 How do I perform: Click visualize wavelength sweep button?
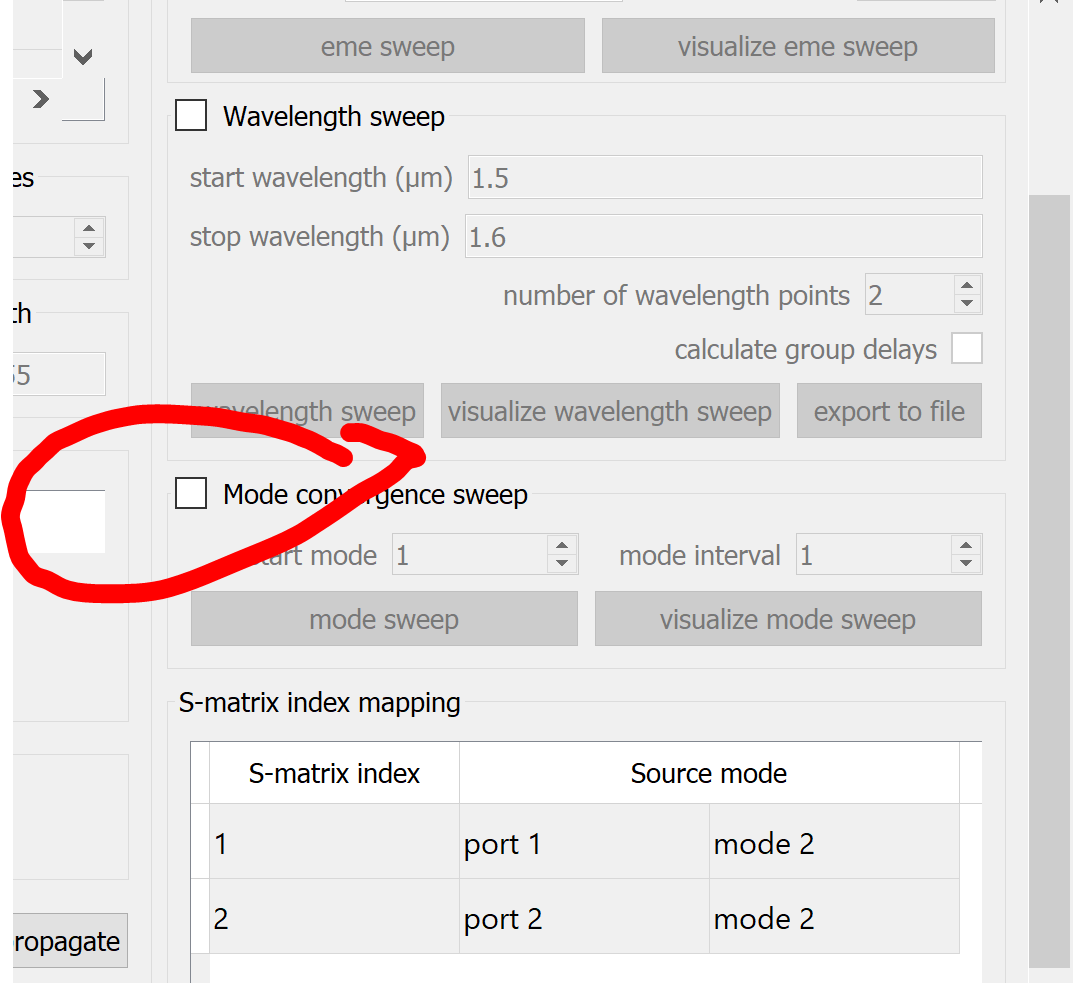click(x=610, y=411)
